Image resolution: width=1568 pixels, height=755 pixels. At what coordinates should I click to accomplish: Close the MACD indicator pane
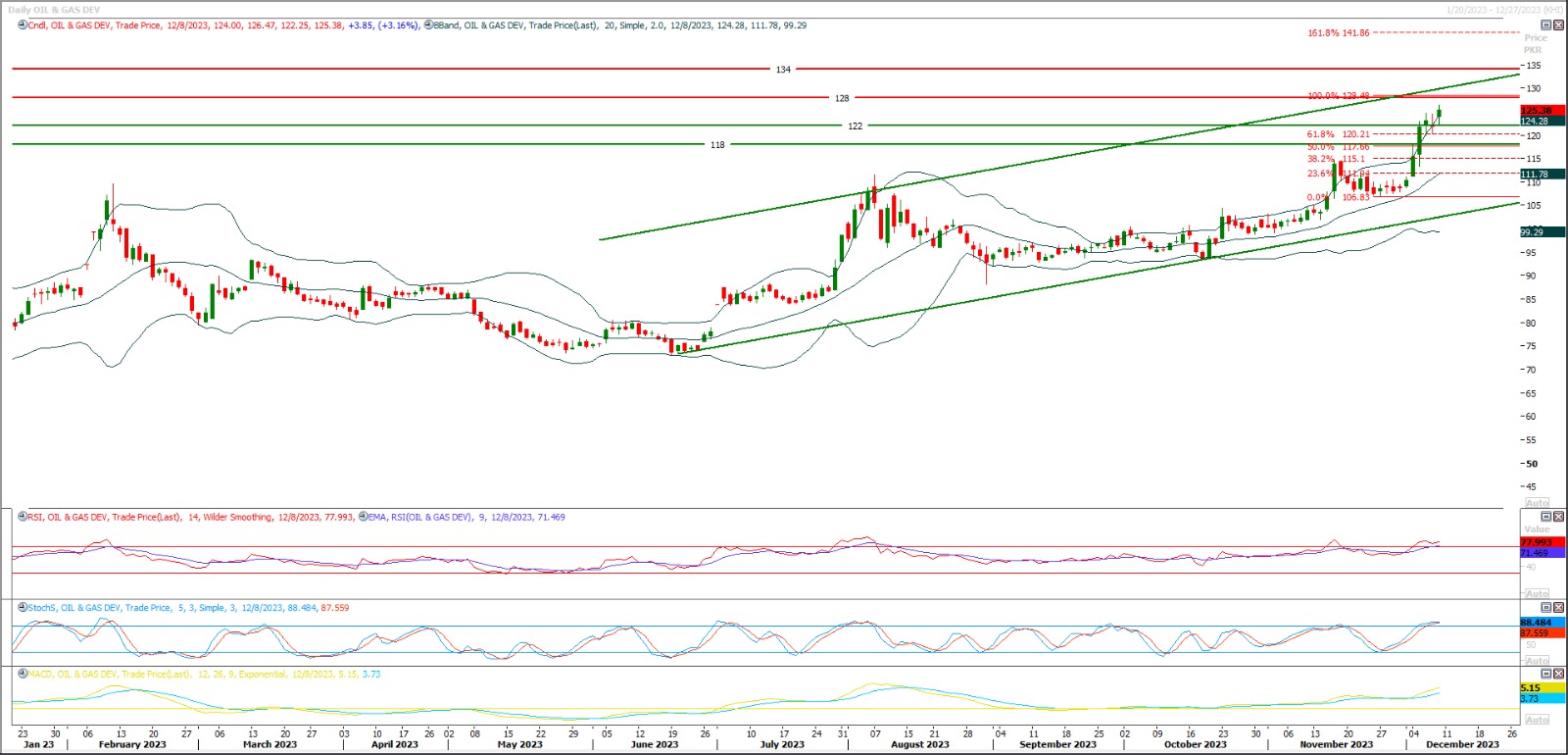pyautogui.click(x=1558, y=675)
